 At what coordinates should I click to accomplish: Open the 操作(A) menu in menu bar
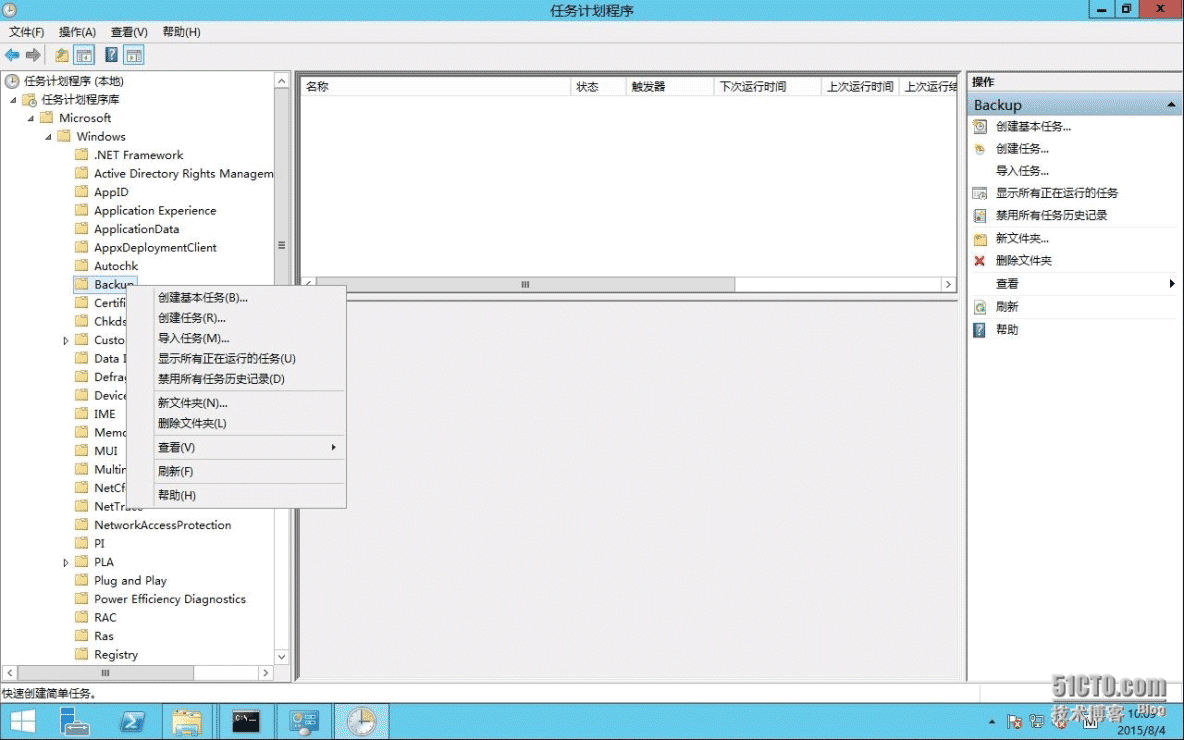coord(77,32)
